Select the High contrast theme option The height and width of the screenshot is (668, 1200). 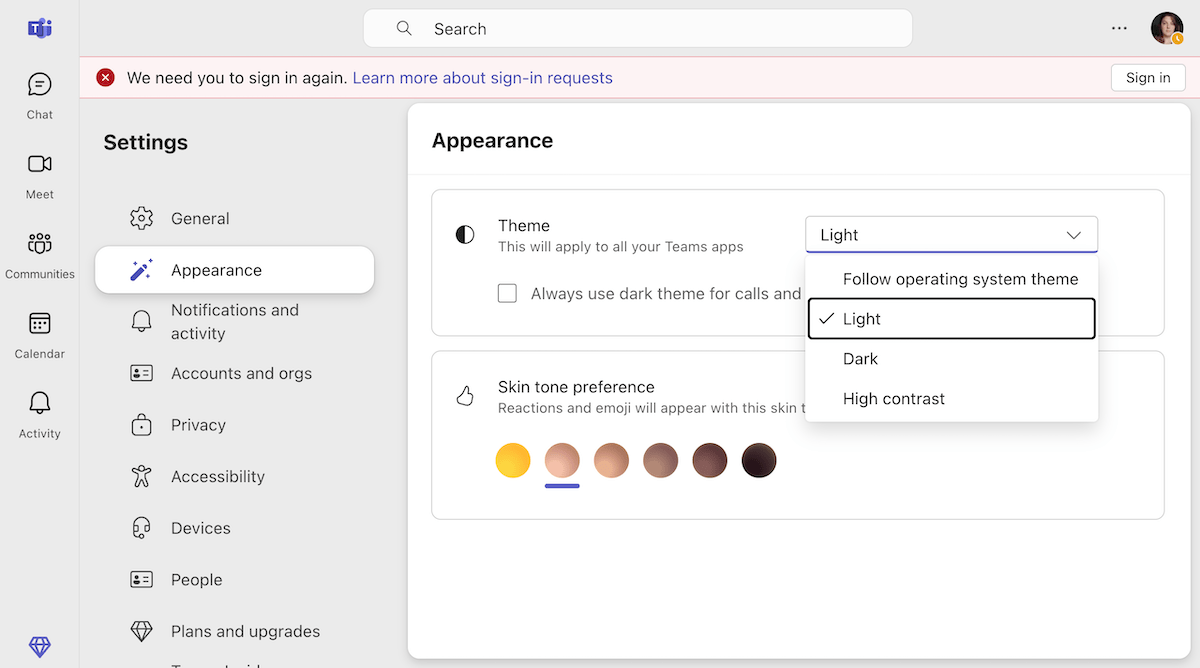click(x=951, y=399)
